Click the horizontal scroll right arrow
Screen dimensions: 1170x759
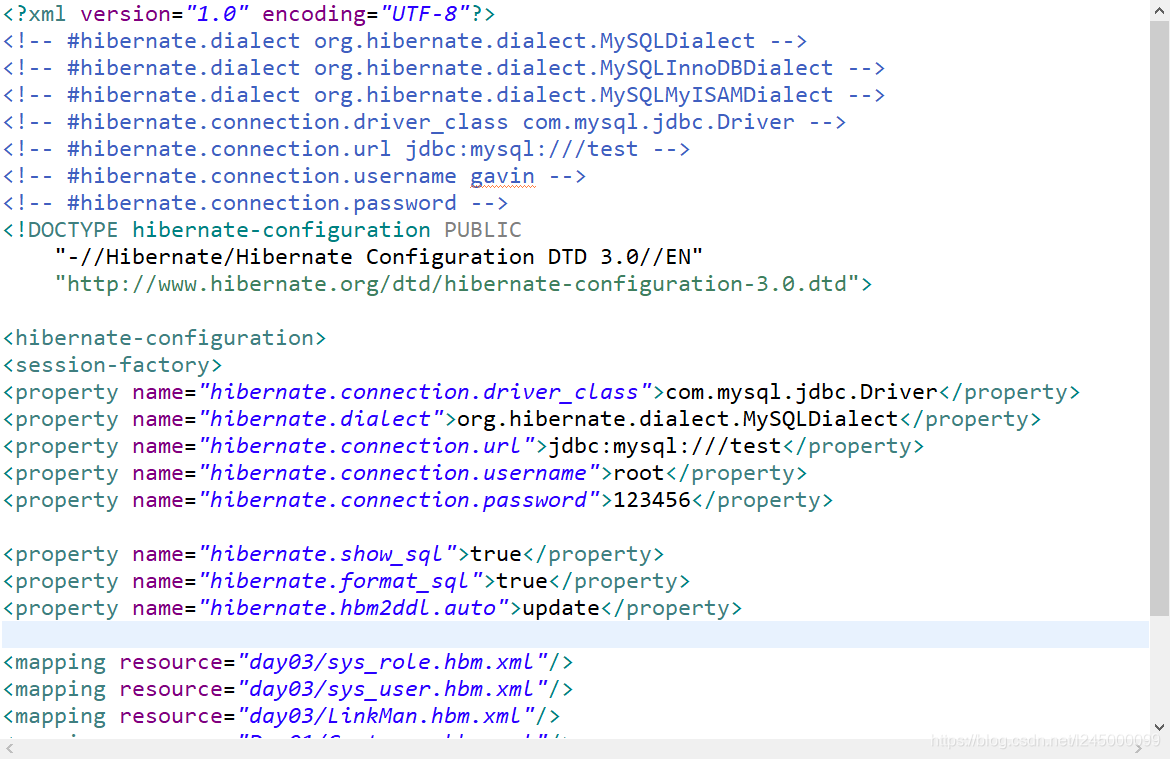click(x=1139, y=749)
